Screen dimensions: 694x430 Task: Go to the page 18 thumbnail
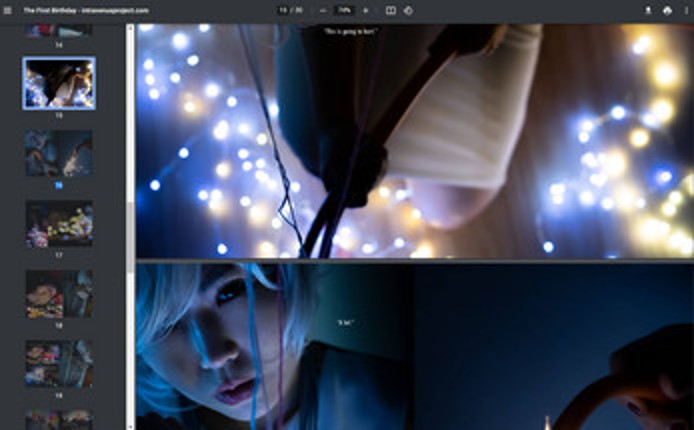(59, 293)
